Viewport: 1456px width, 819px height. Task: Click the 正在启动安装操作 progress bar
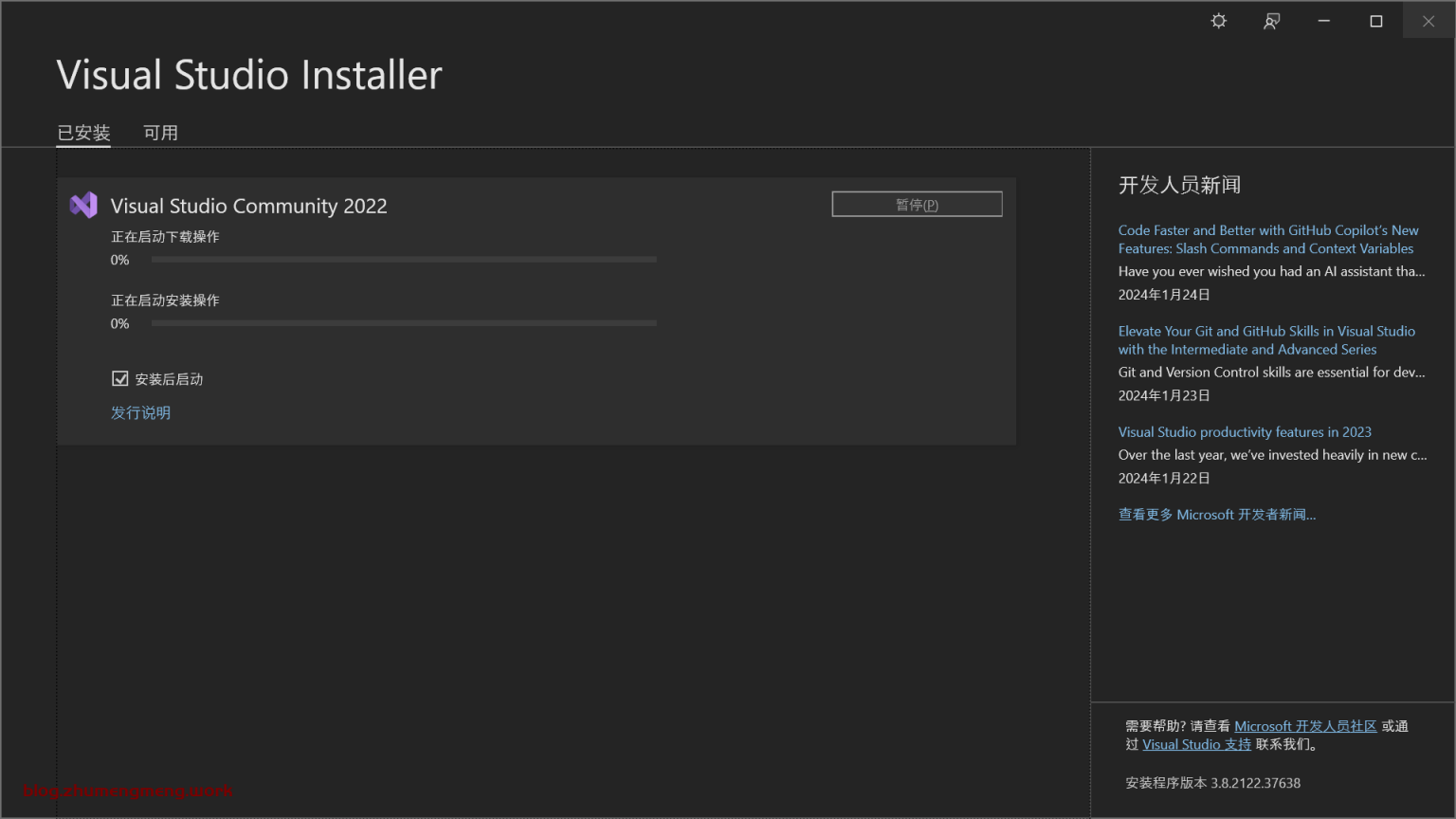tap(404, 323)
